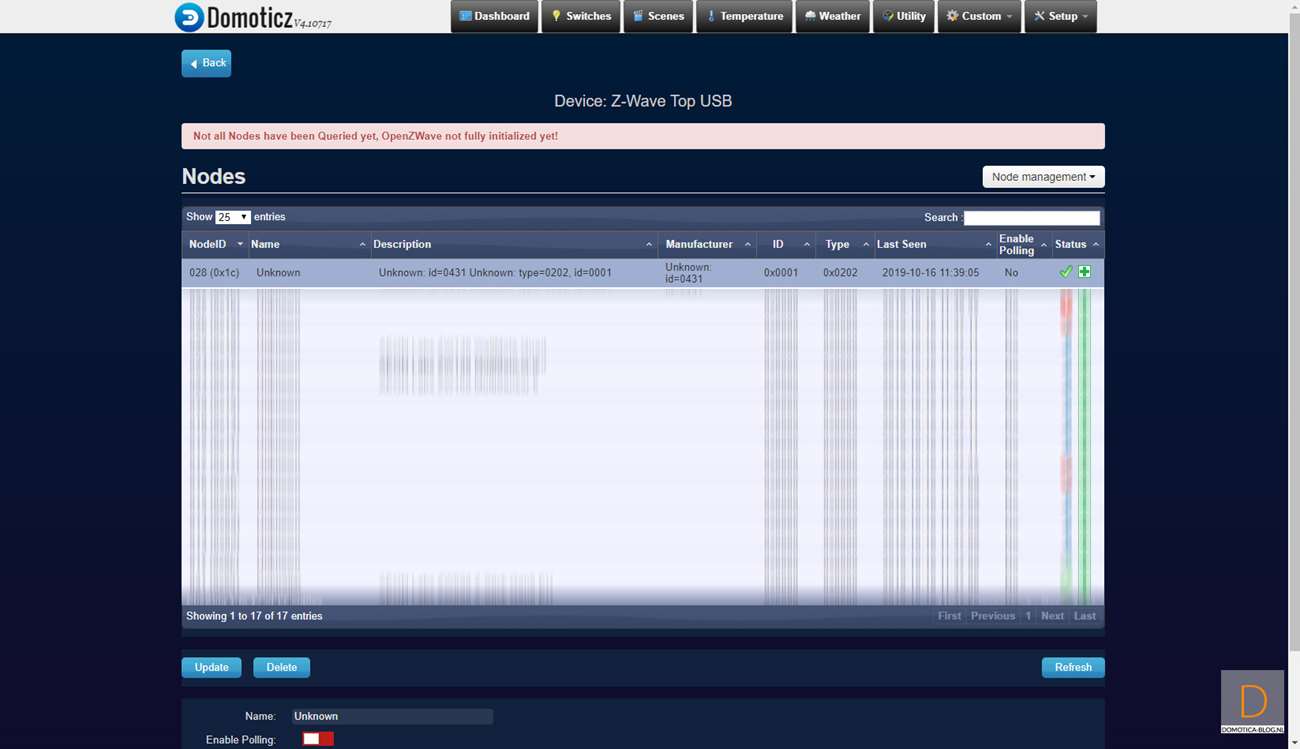Click the Domoticz logo icon
Viewport: 1300px width, 749px height.
pyautogui.click(x=189, y=17)
